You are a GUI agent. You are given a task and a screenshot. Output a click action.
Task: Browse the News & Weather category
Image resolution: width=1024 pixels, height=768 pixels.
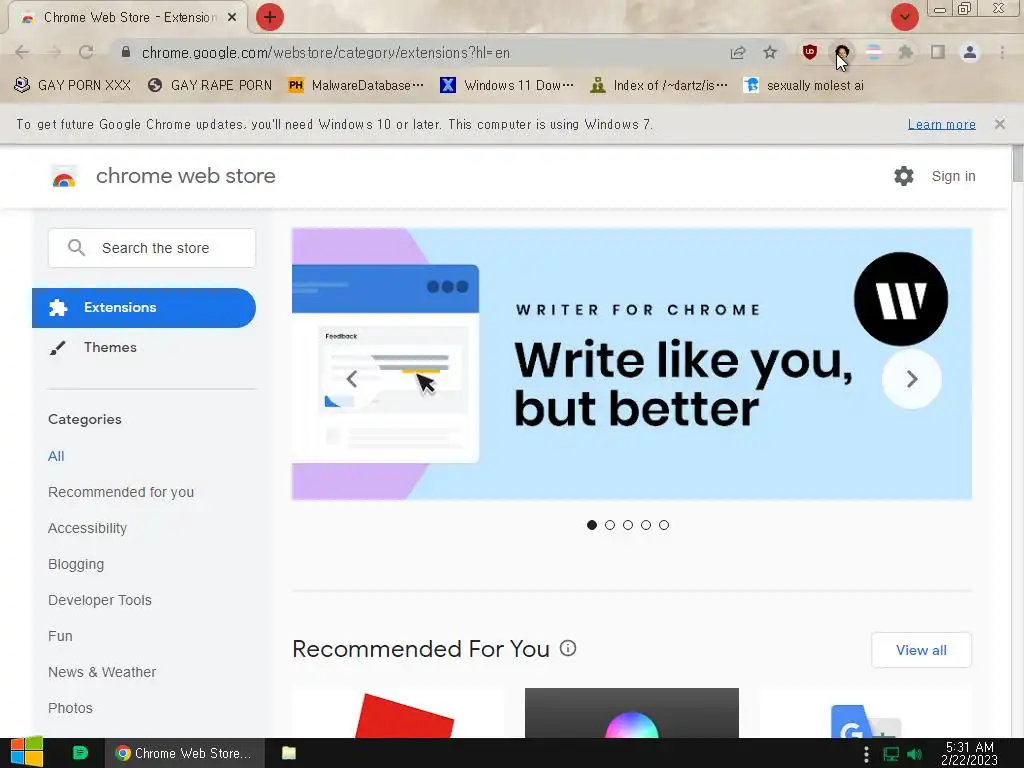[x=102, y=672]
